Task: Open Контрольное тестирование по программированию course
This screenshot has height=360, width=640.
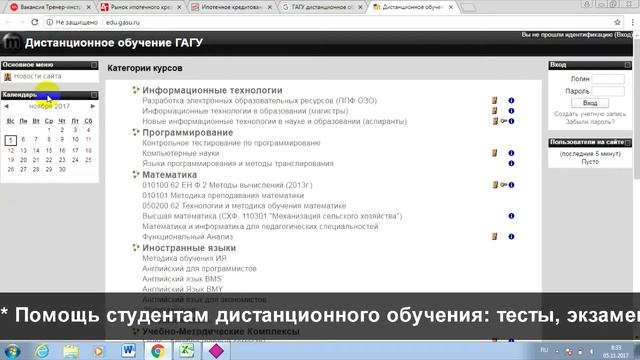Action: (x=231, y=143)
